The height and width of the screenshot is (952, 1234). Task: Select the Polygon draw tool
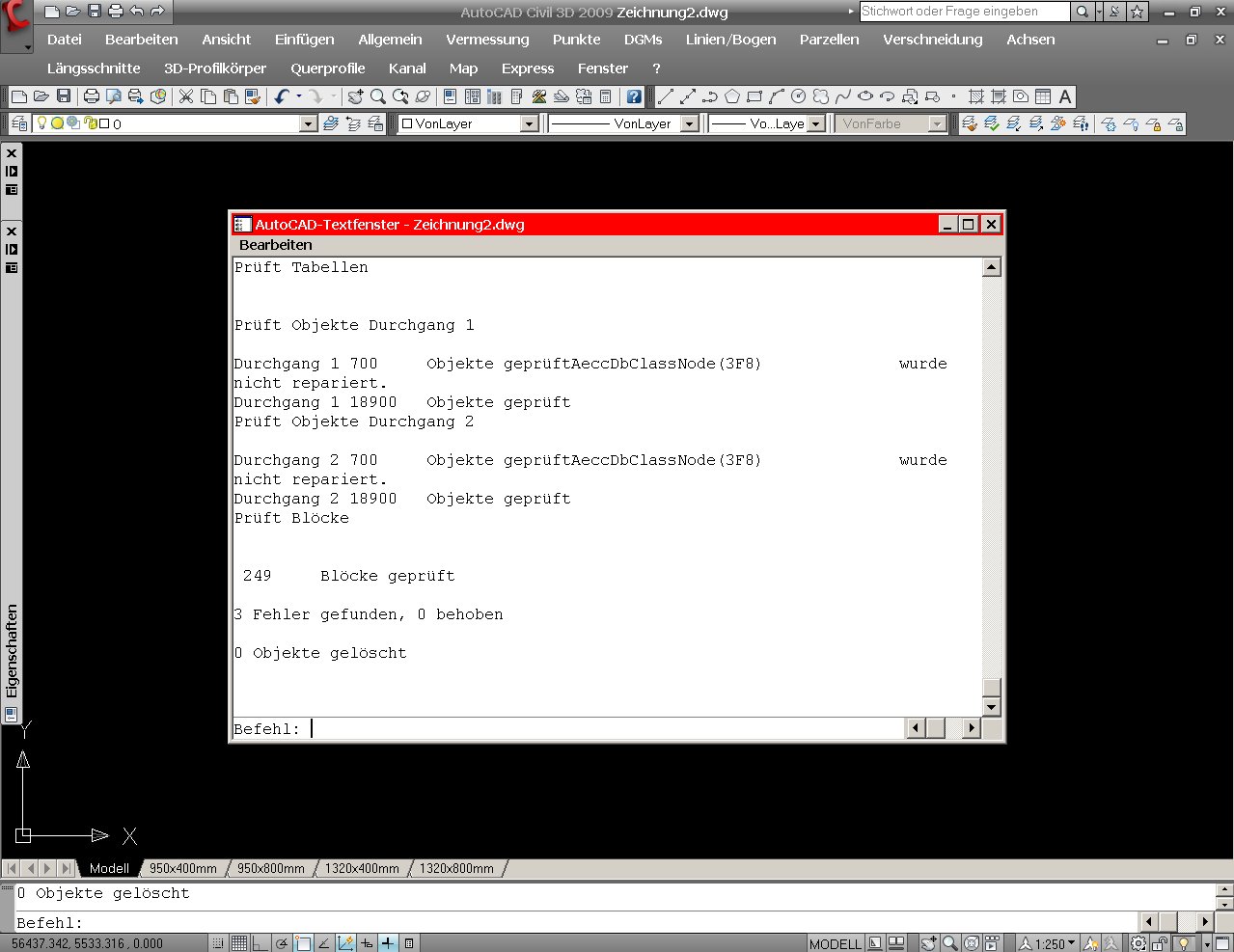(x=732, y=96)
